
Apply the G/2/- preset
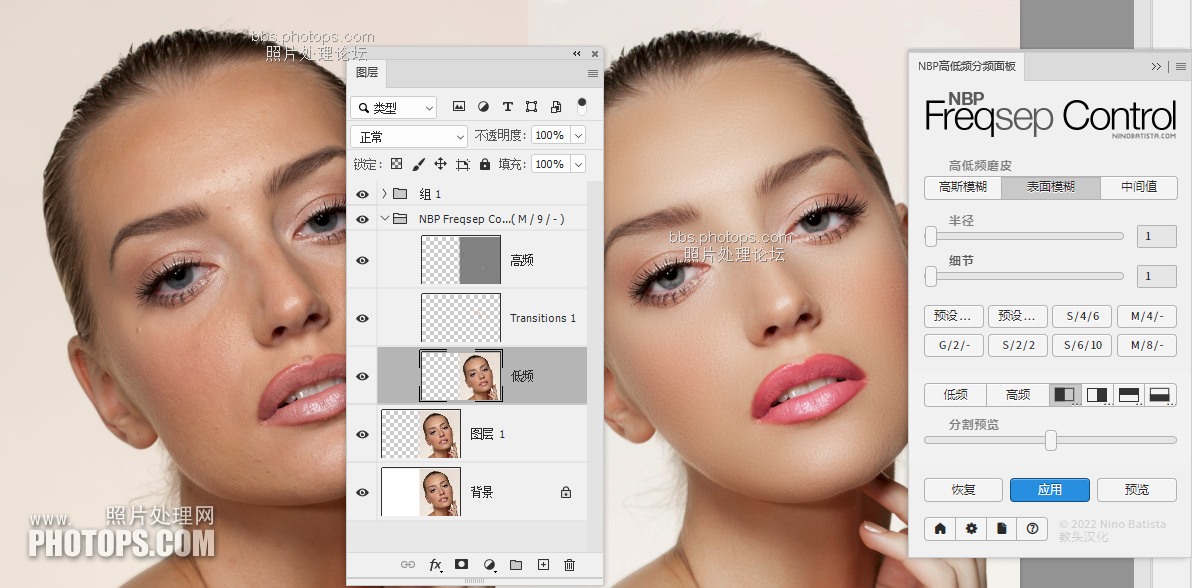click(x=954, y=345)
